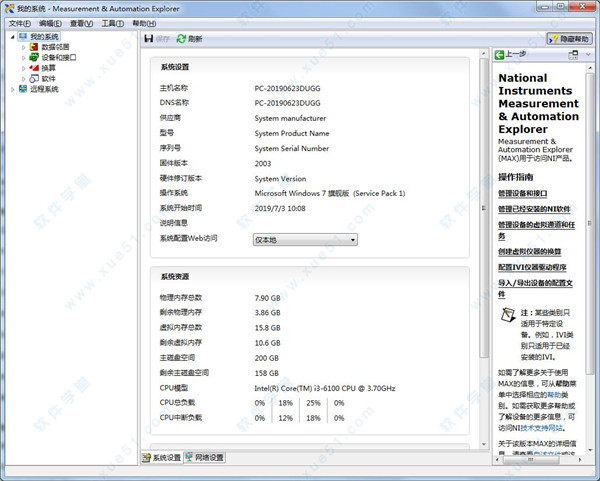
Task: Click the virtual memory value 15.8 GB
Action: coord(267,328)
